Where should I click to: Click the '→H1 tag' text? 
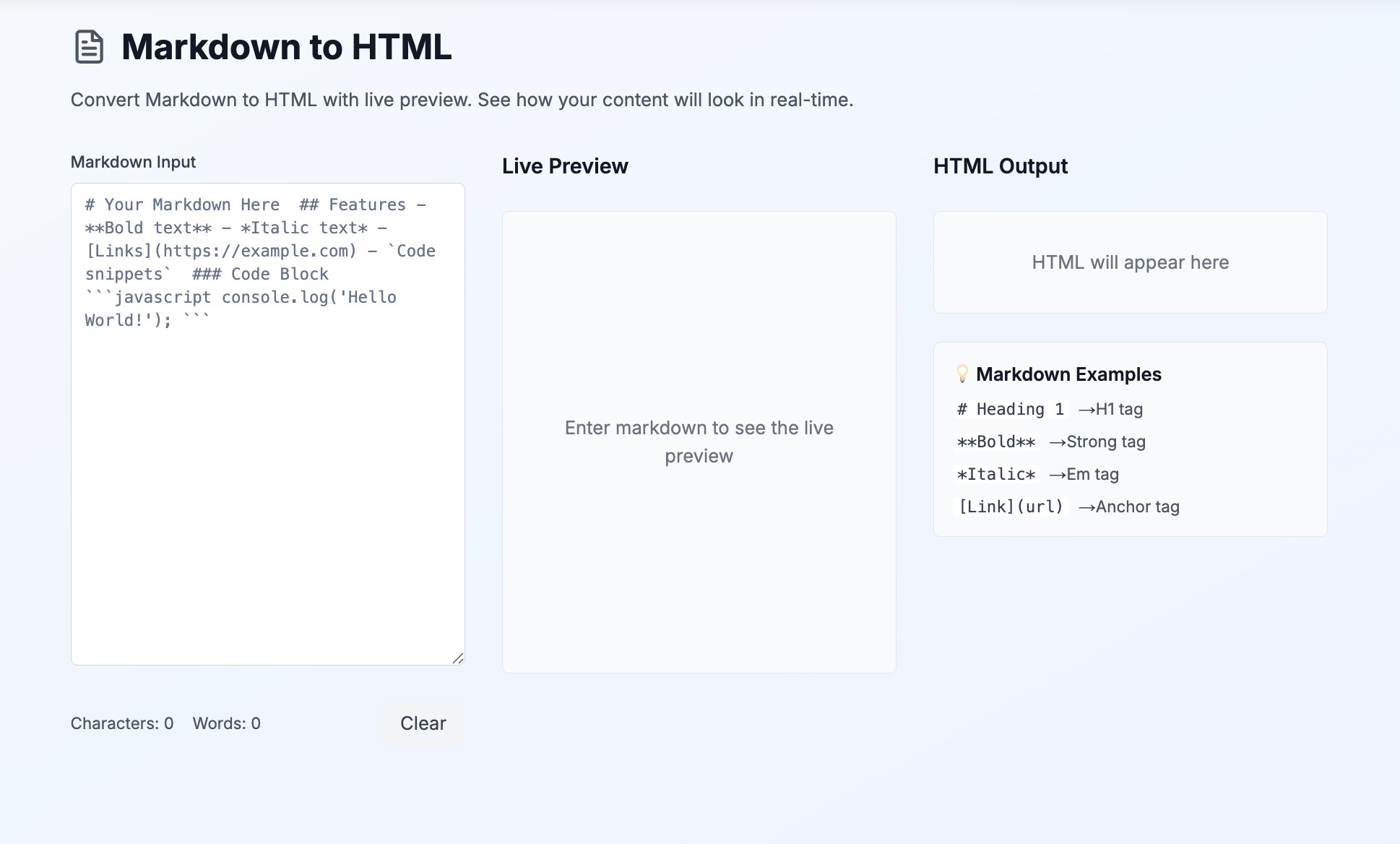[1110, 409]
